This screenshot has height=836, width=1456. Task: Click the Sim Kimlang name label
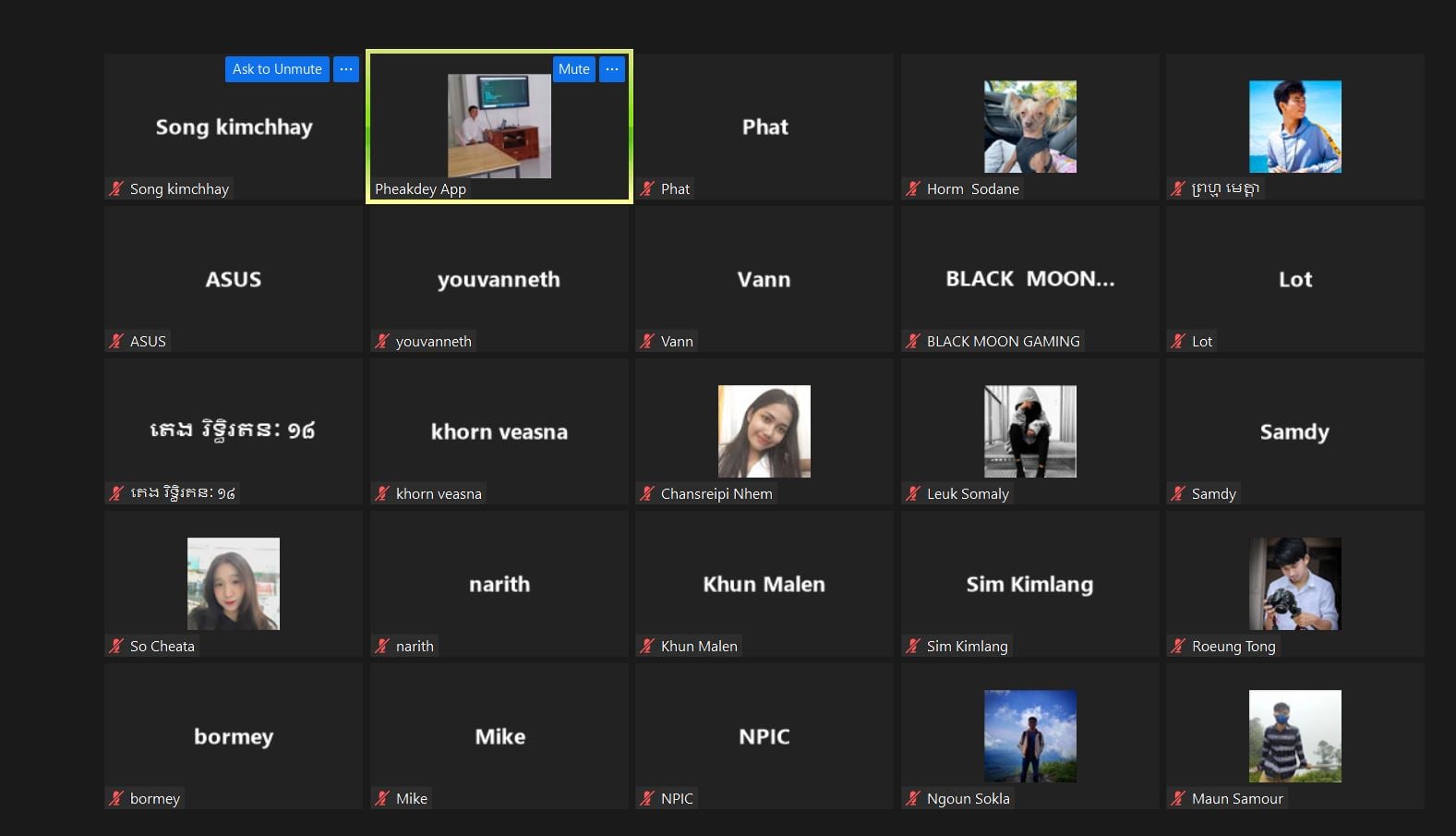click(967, 647)
